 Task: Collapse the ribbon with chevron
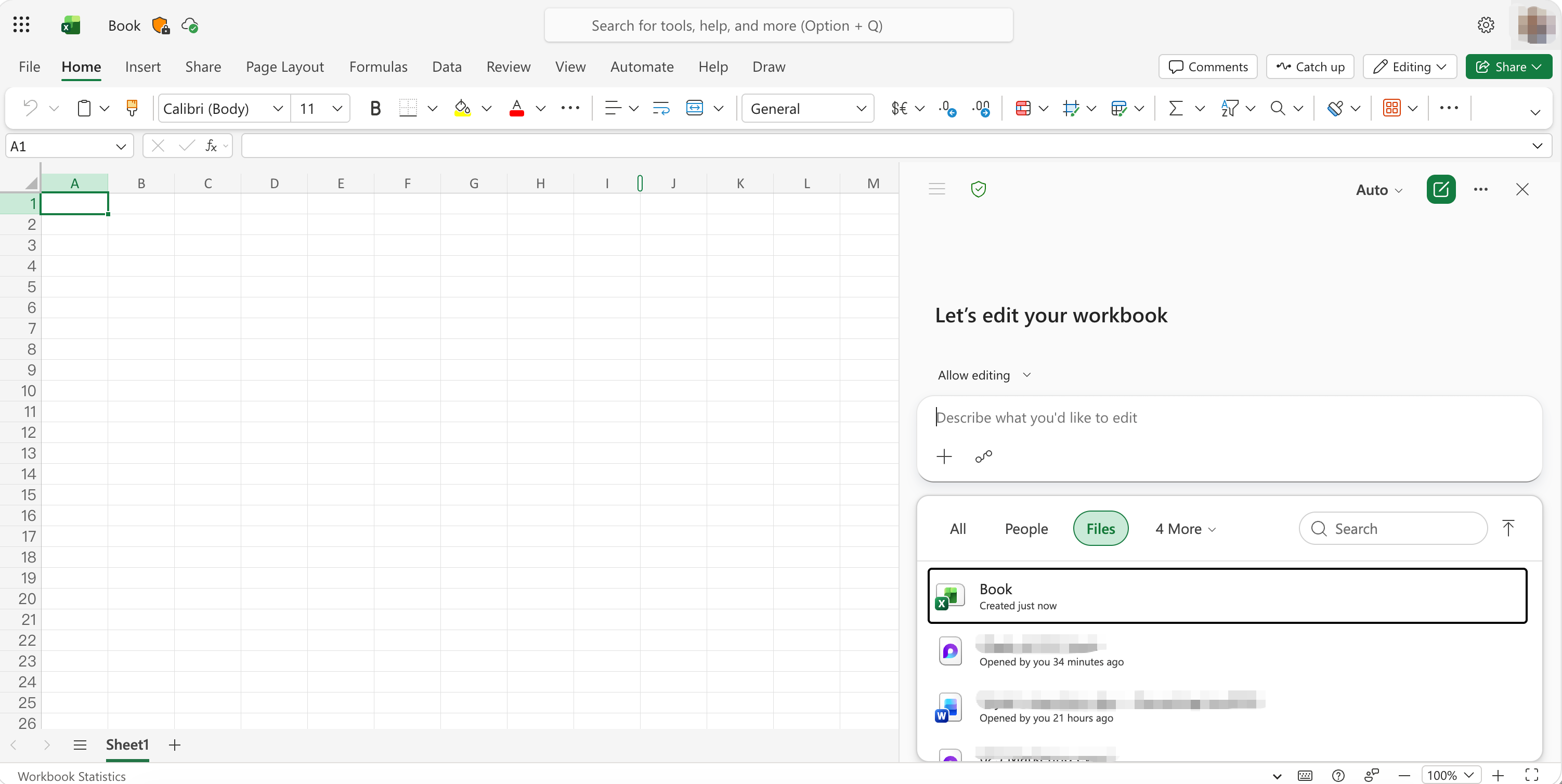tap(1535, 112)
